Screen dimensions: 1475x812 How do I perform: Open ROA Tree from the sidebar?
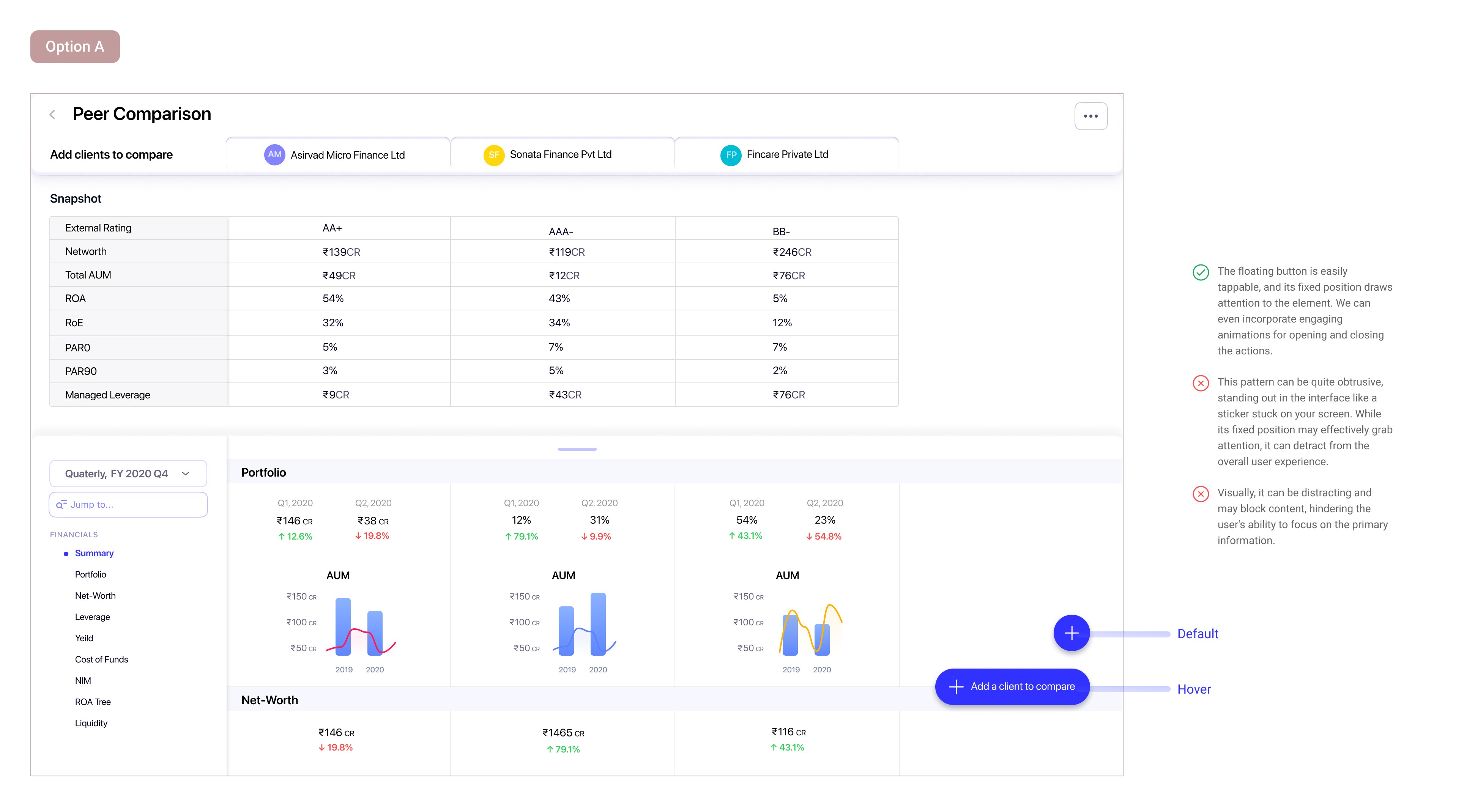pos(93,702)
